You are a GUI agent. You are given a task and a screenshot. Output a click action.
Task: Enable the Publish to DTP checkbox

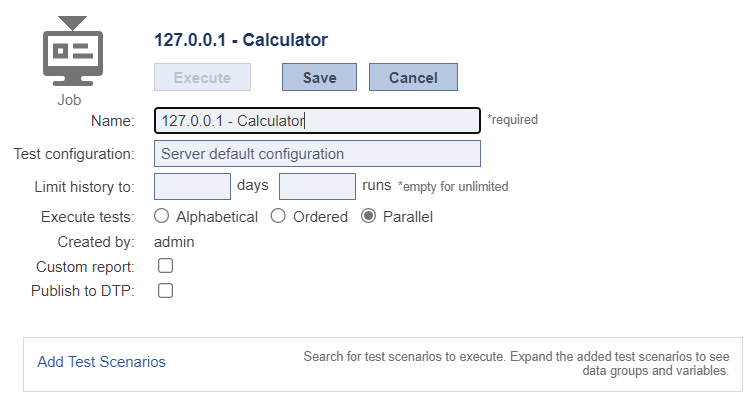point(165,290)
